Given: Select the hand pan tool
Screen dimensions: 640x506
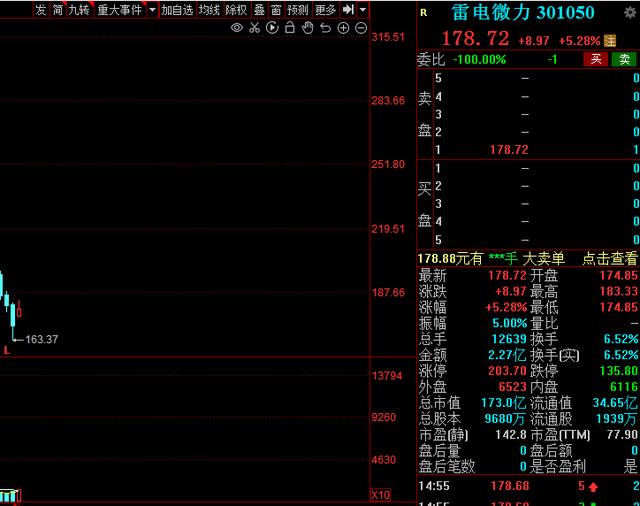Looking at the screenshot, I should pyautogui.click(x=307, y=28).
